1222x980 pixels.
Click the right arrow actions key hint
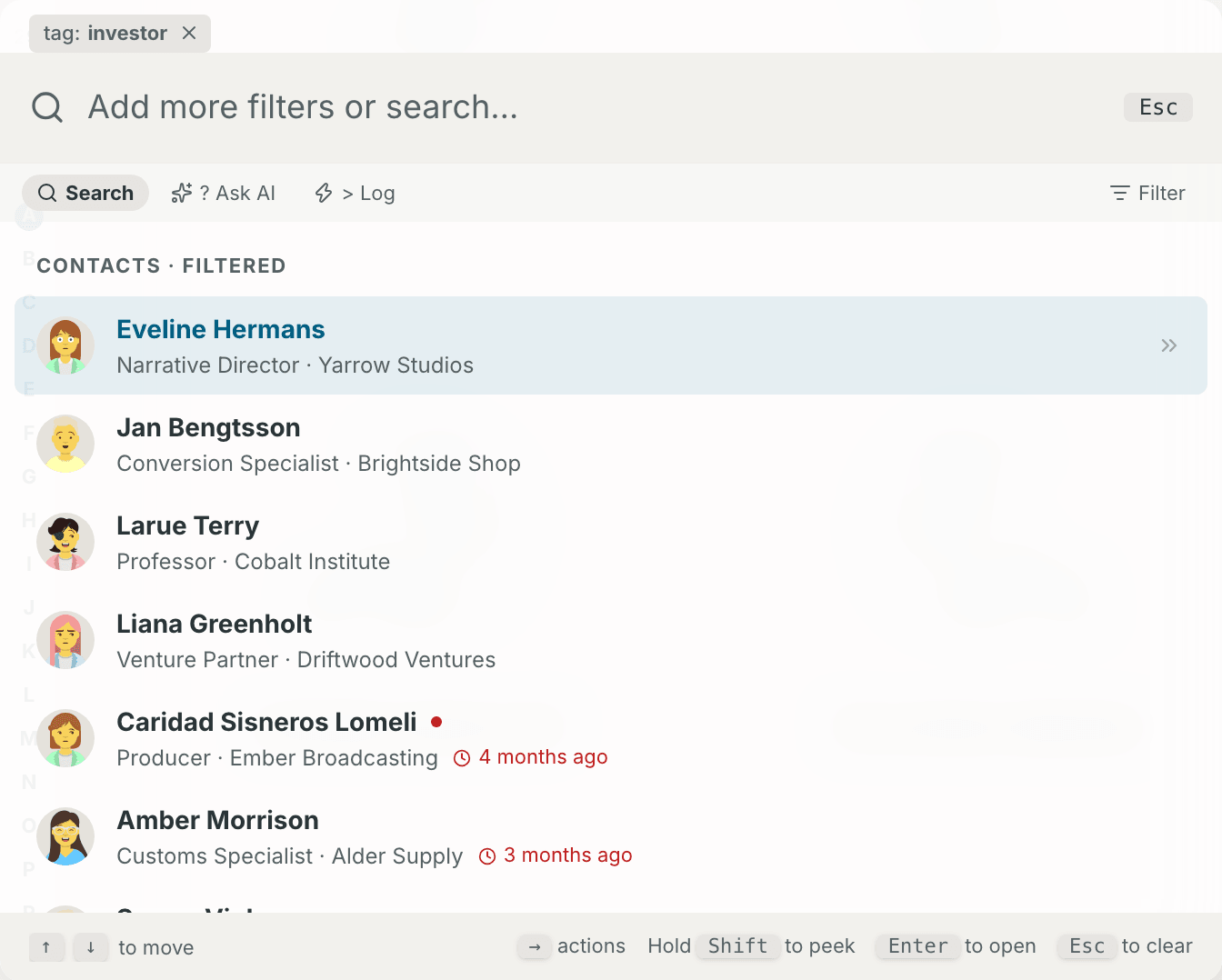[x=535, y=947]
